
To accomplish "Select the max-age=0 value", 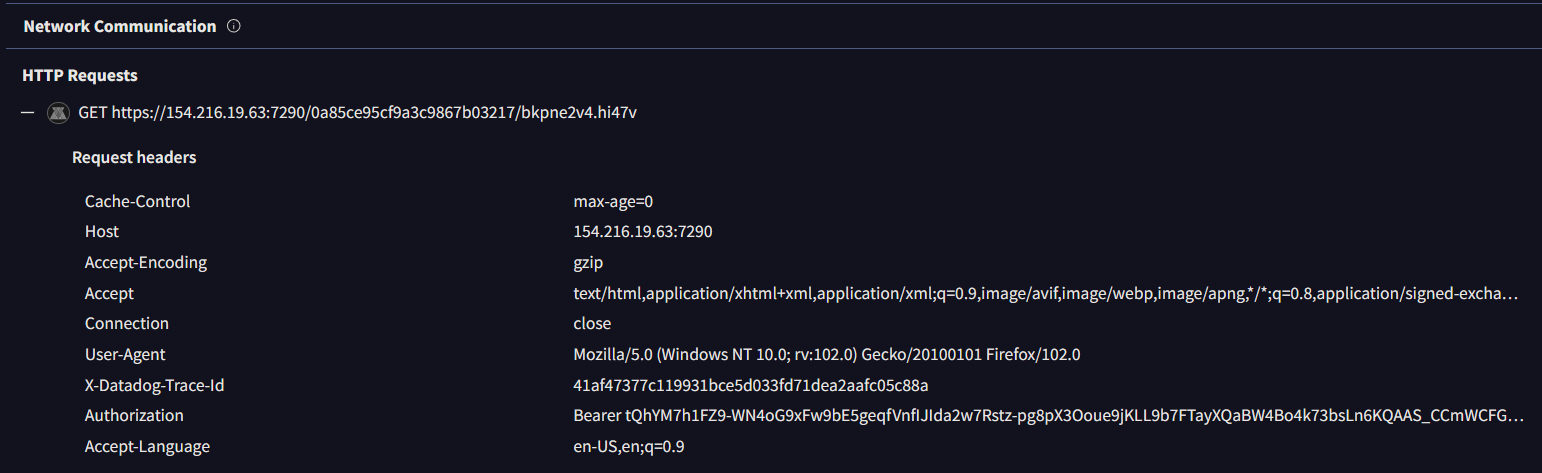I will [613, 202].
